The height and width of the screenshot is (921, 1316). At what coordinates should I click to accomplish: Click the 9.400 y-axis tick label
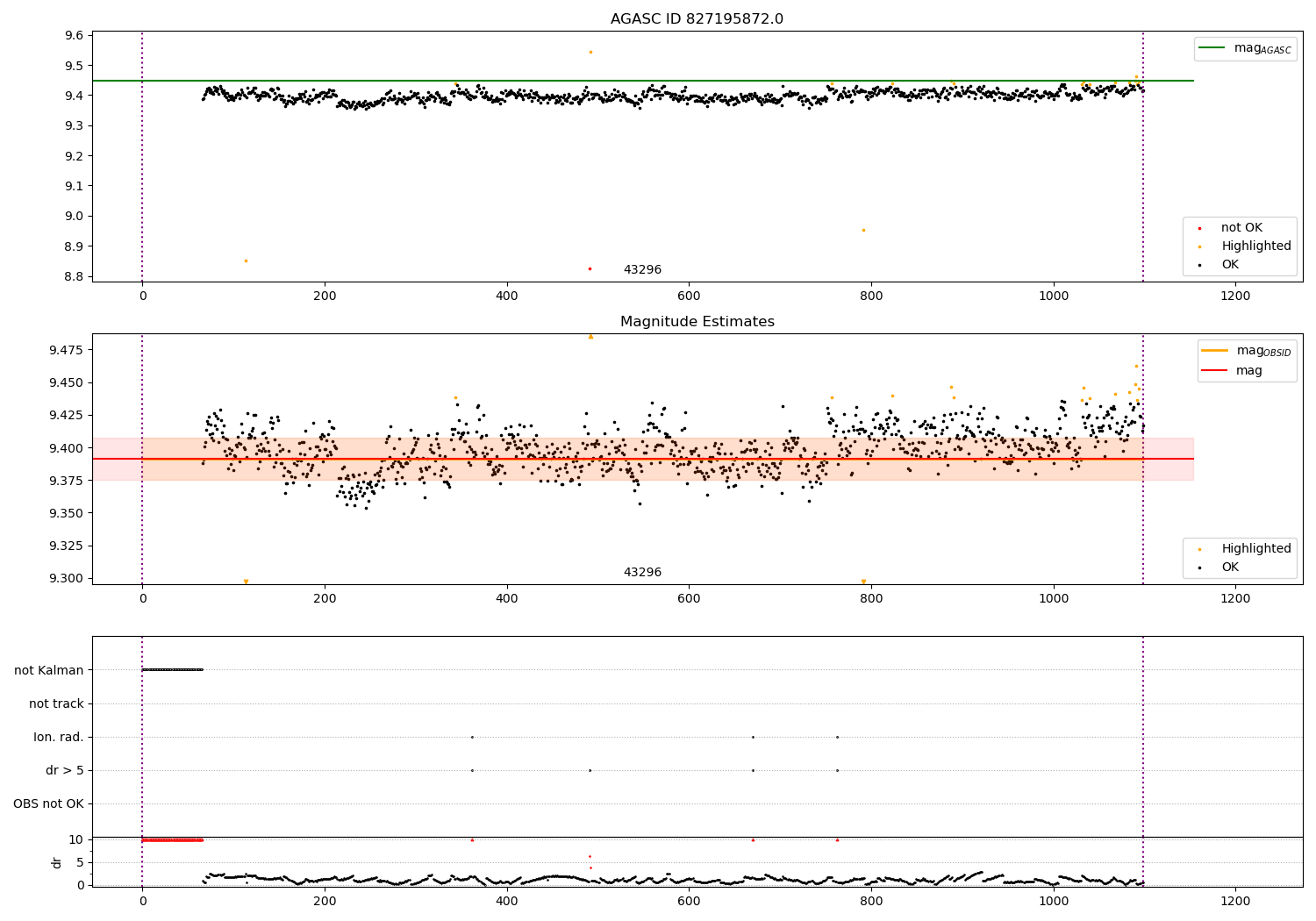pos(67,448)
